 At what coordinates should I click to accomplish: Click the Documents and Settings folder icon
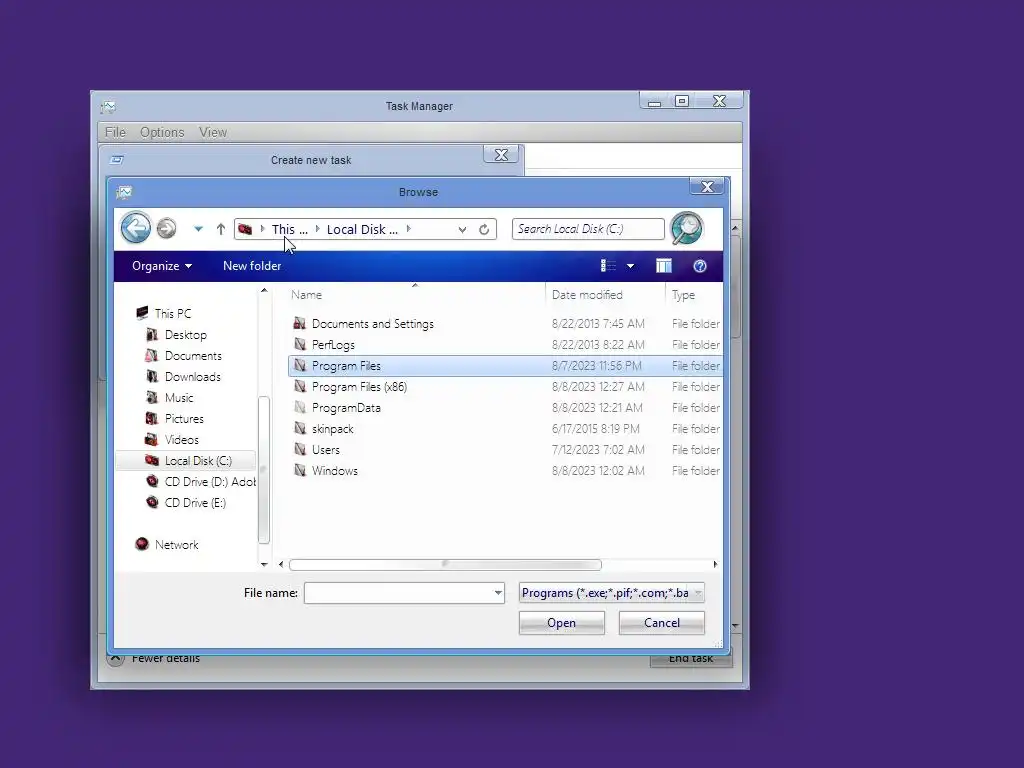tap(300, 323)
